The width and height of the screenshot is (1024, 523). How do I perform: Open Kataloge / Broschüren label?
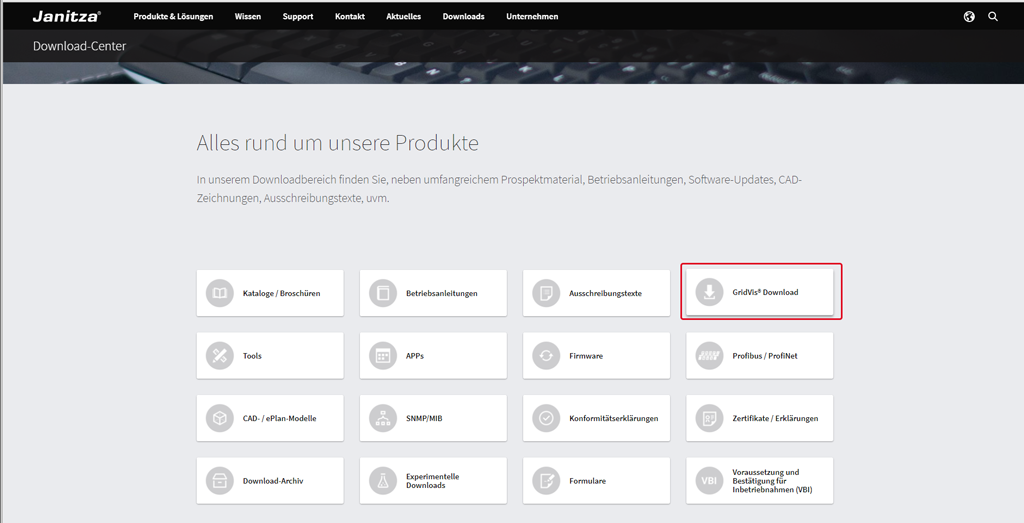click(281, 293)
